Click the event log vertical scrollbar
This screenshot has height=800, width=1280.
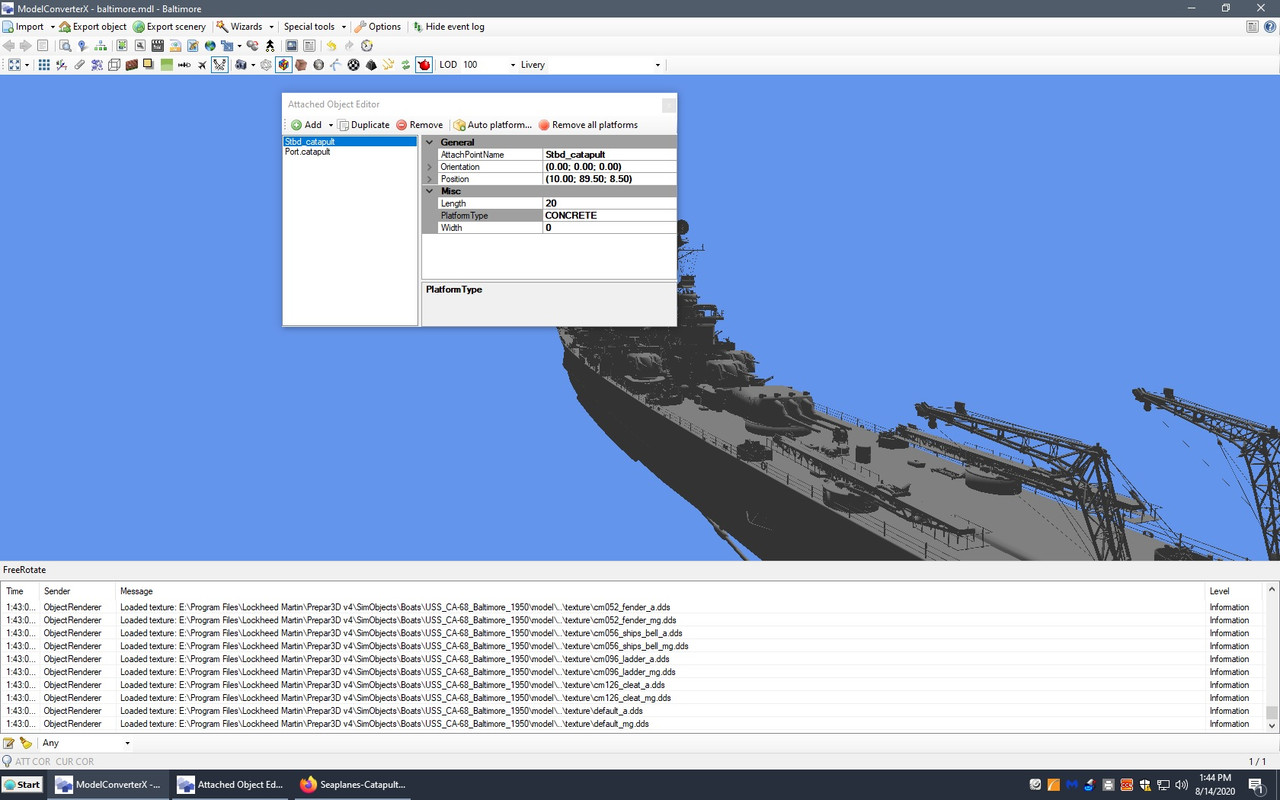pos(1272,657)
